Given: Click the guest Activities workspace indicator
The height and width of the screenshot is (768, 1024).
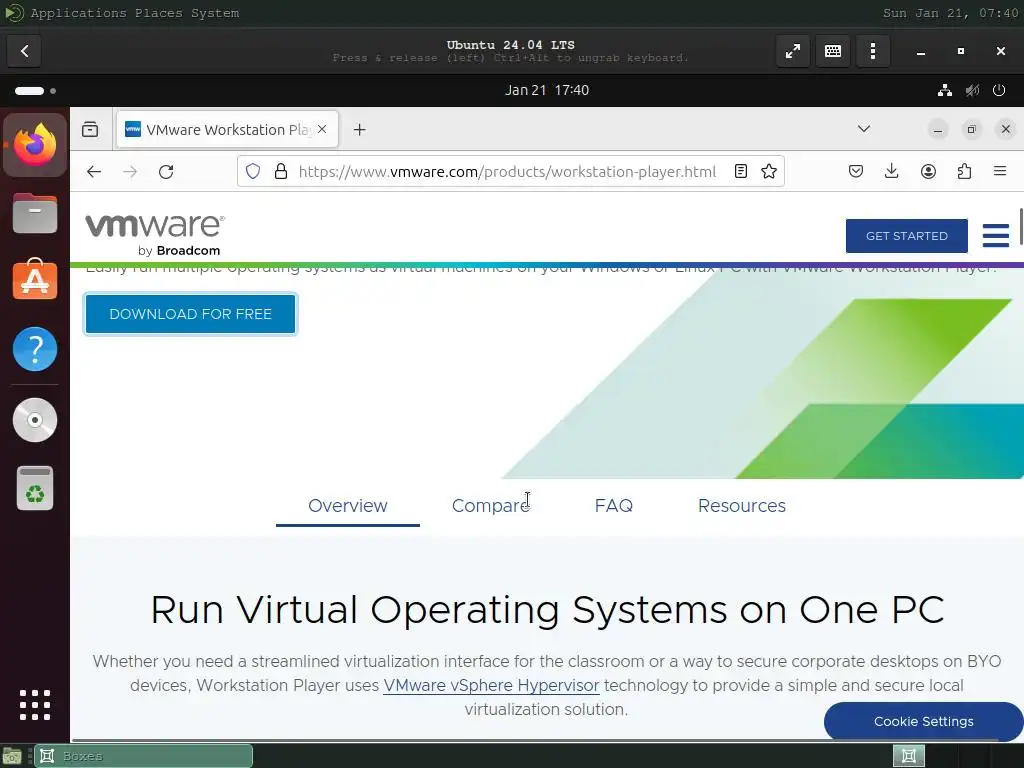Looking at the screenshot, I should tap(35, 91).
